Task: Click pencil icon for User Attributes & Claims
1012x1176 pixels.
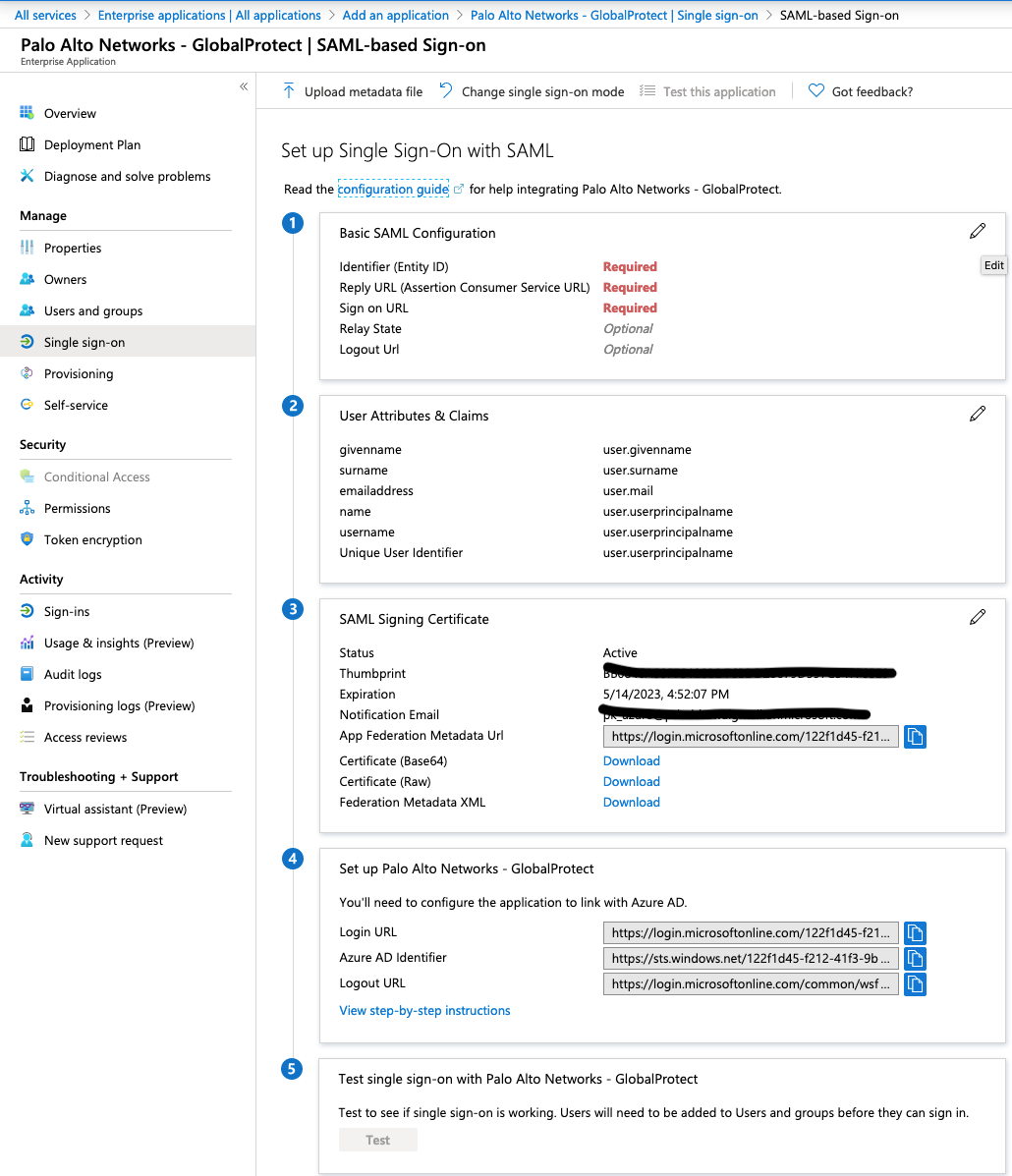Action: (977, 415)
